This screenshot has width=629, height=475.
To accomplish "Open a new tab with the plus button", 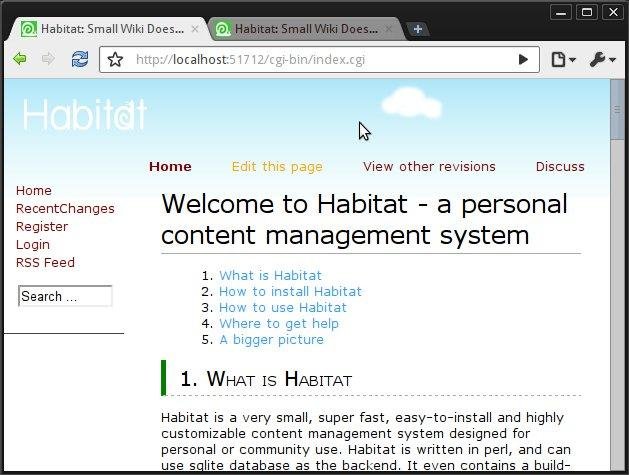I will click(418, 29).
